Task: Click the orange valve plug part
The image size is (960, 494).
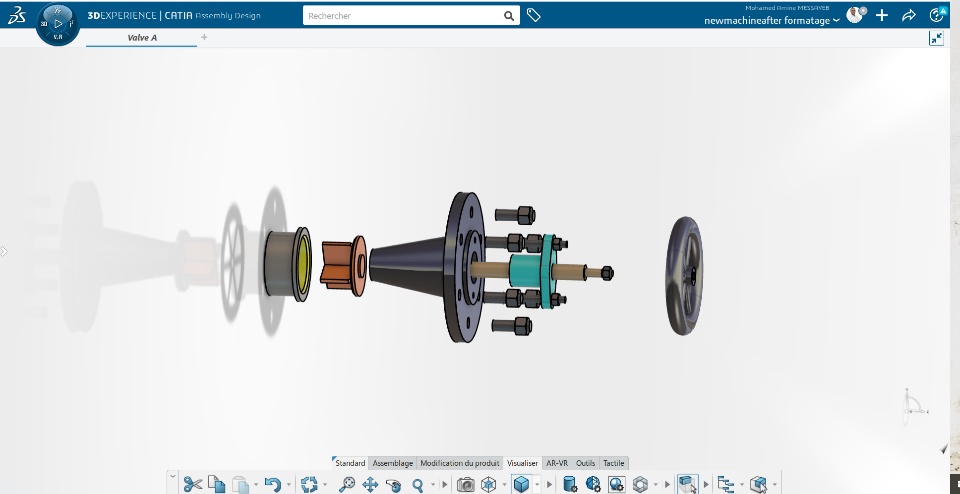Action: click(x=343, y=266)
